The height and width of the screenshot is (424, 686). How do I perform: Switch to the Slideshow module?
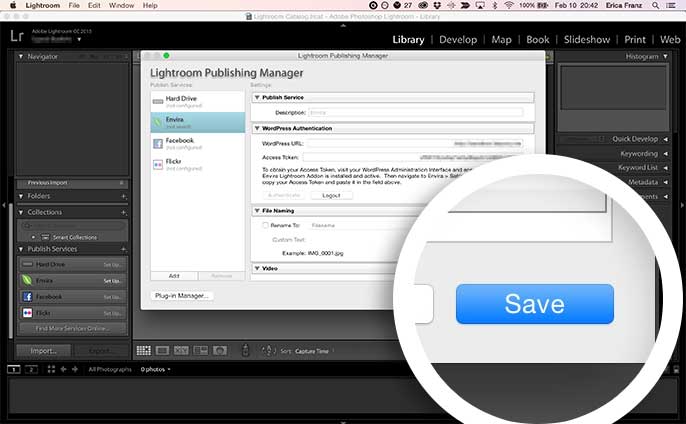[587, 39]
